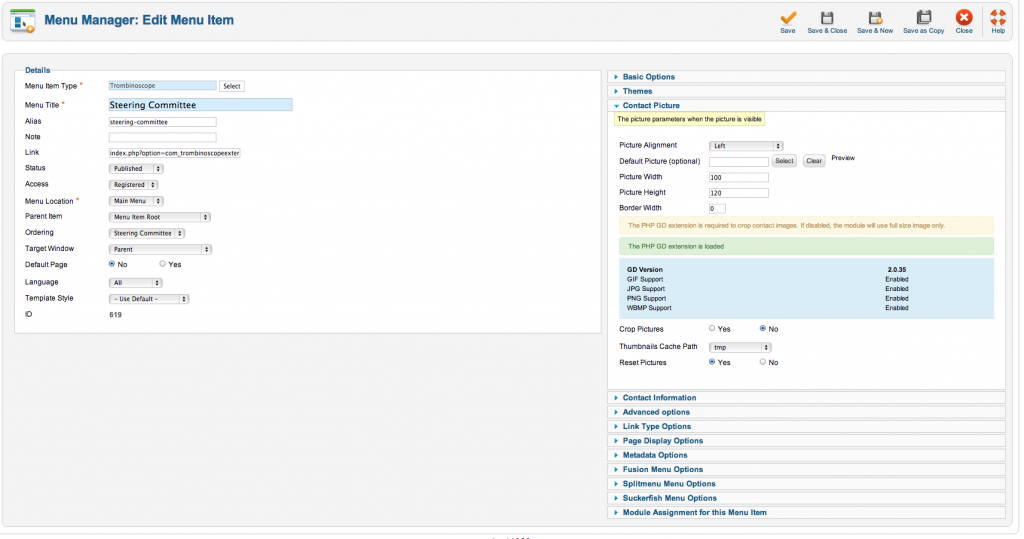Expand the Basic Options panel
The width and height of the screenshot is (1024, 539).
coord(648,77)
